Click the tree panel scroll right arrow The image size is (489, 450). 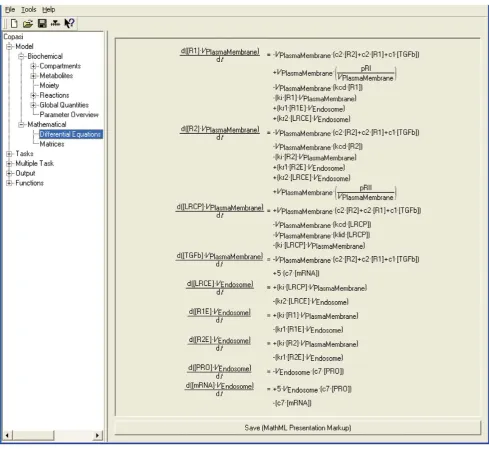97,435
